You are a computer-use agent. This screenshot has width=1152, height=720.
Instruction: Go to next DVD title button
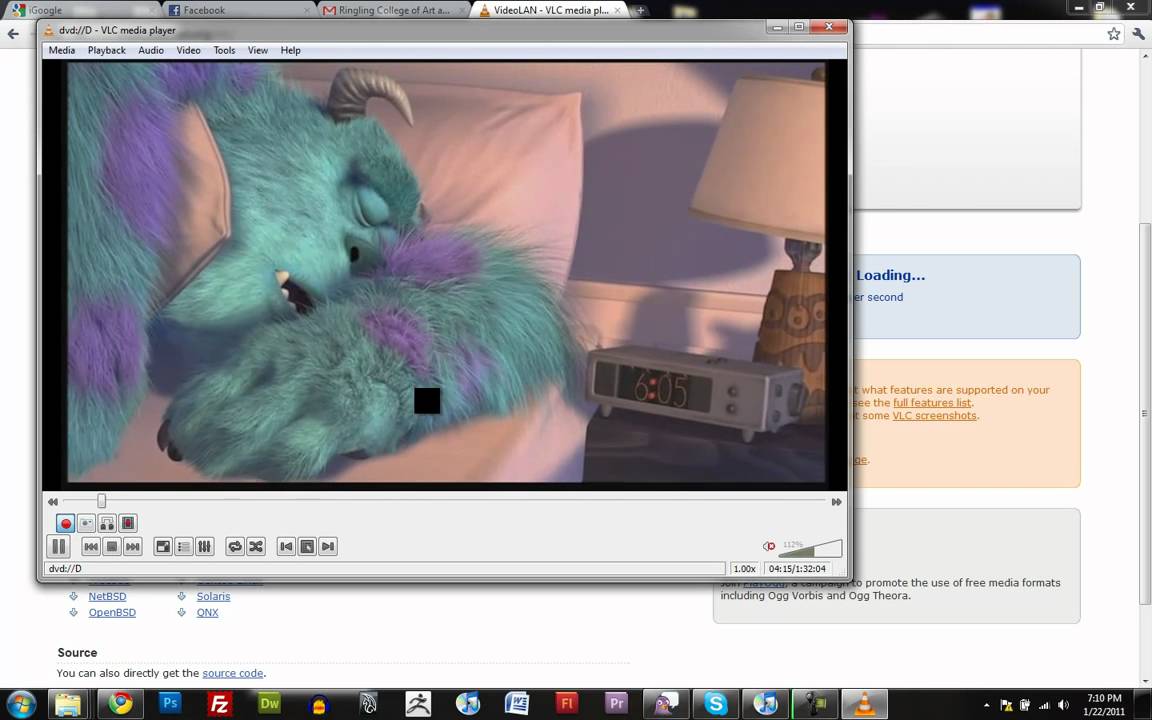pyautogui.click(x=328, y=546)
